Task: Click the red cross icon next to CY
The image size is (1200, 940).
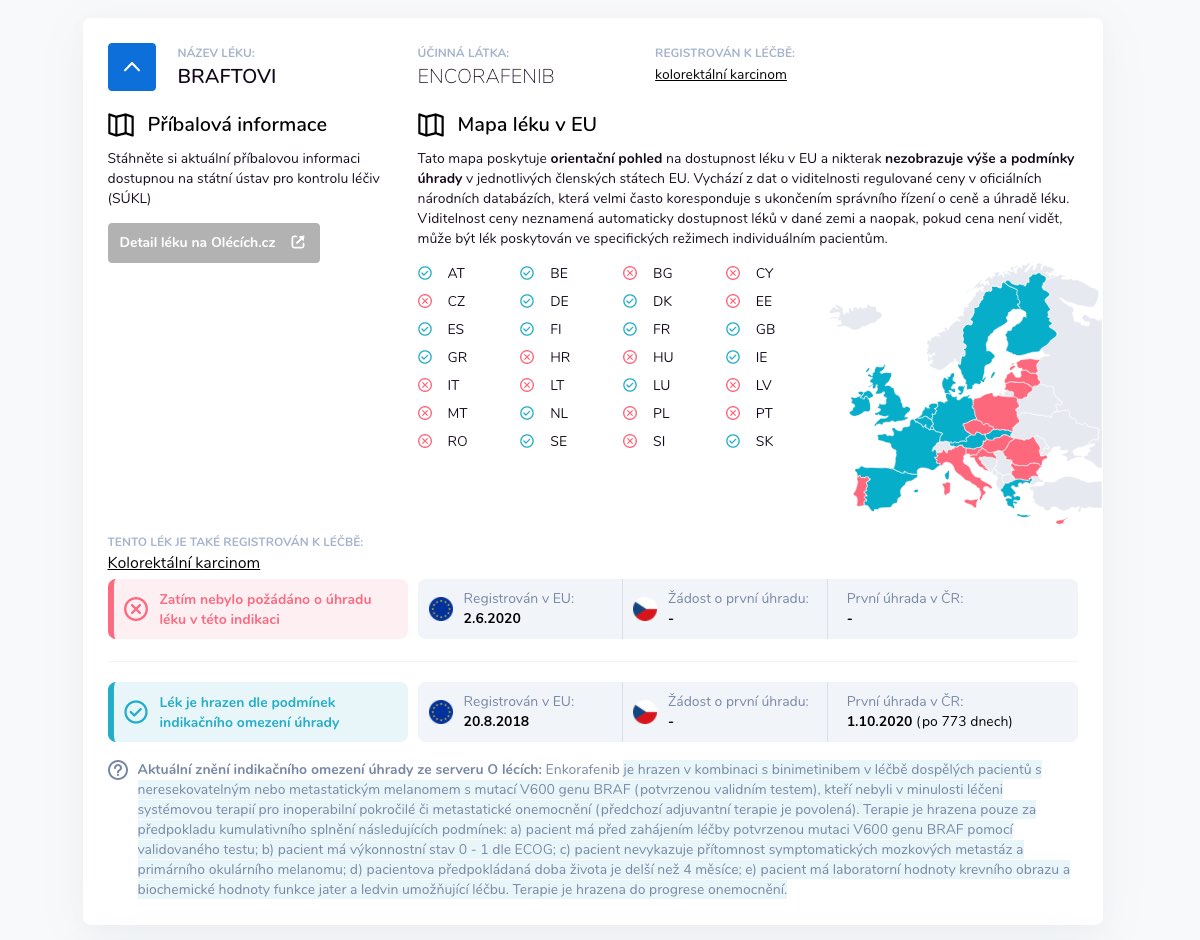Action: 733,273
